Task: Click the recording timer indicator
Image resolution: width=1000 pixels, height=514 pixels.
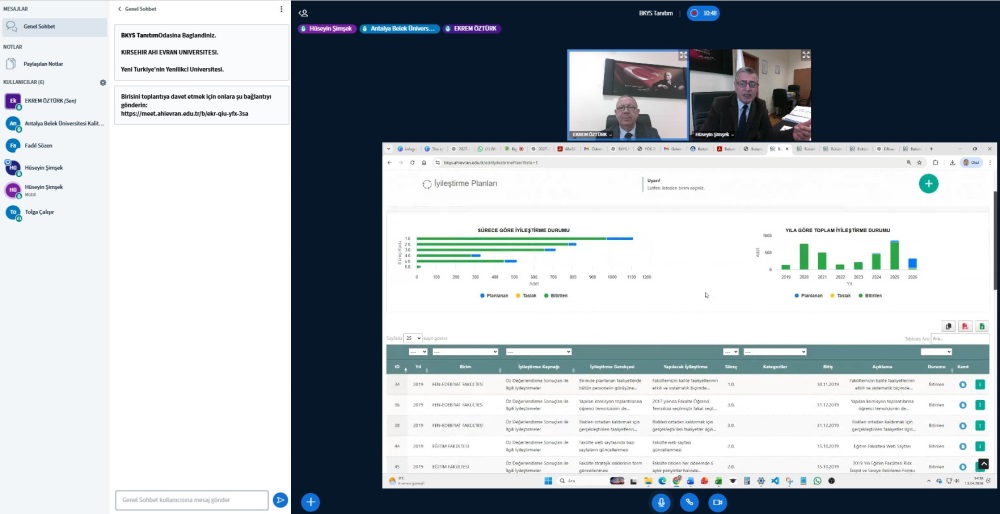Action: pos(703,13)
